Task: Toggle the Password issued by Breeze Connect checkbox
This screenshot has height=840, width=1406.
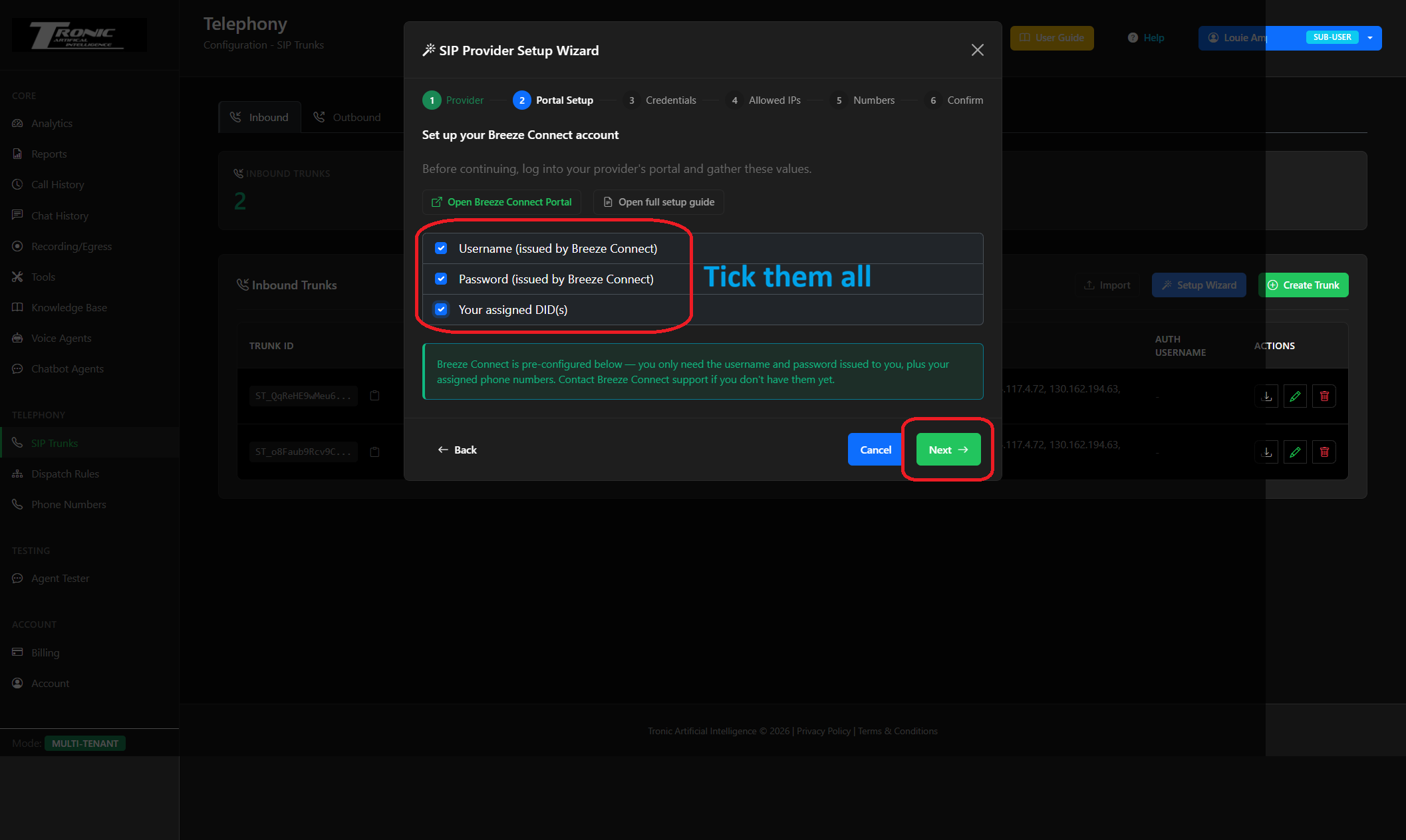Action: (x=441, y=279)
